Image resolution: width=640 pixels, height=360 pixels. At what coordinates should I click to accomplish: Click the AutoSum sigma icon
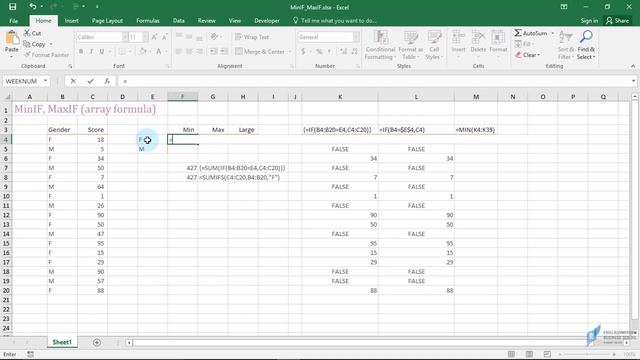pyautogui.click(x=518, y=33)
